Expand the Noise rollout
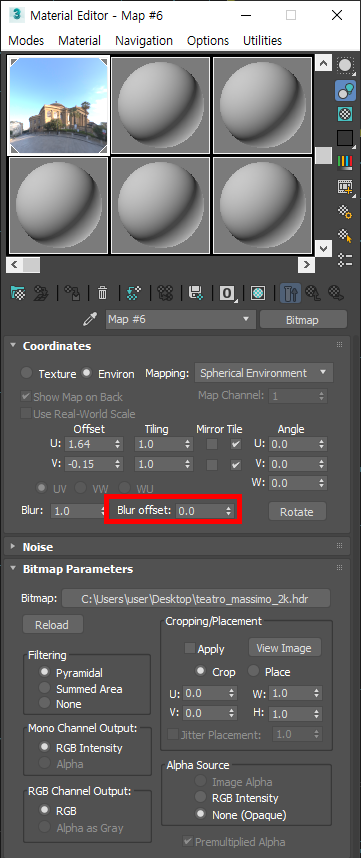The height and width of the screenshot is (858, 361). 14,547
